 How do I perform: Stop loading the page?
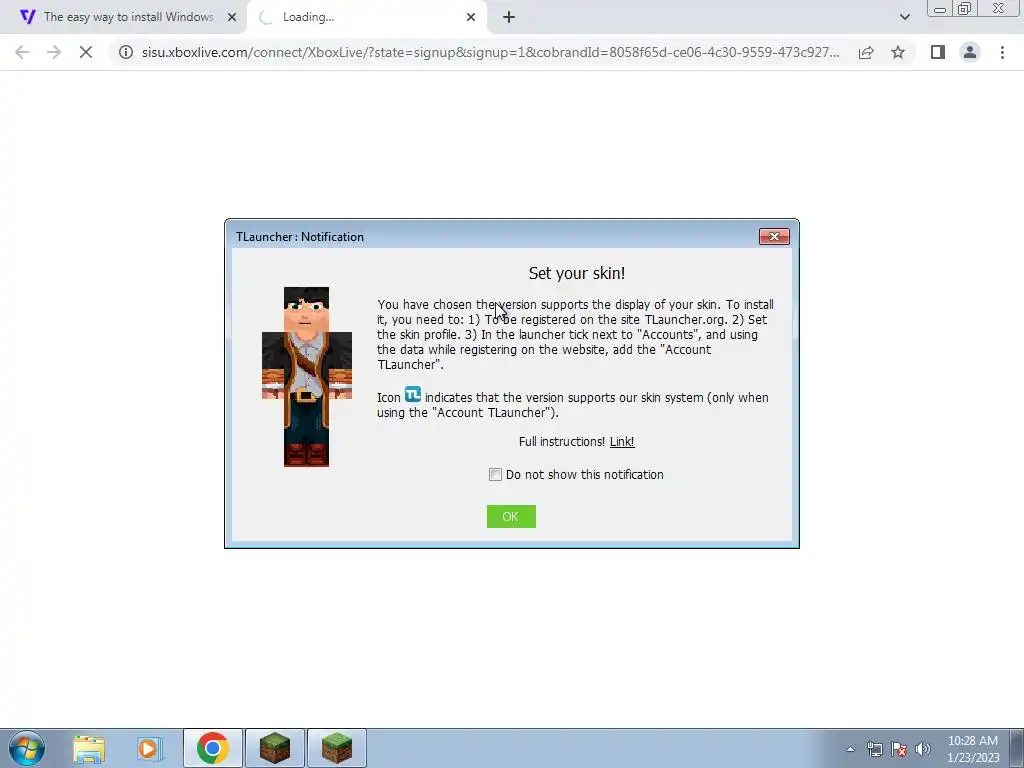[x=86, y=52]
